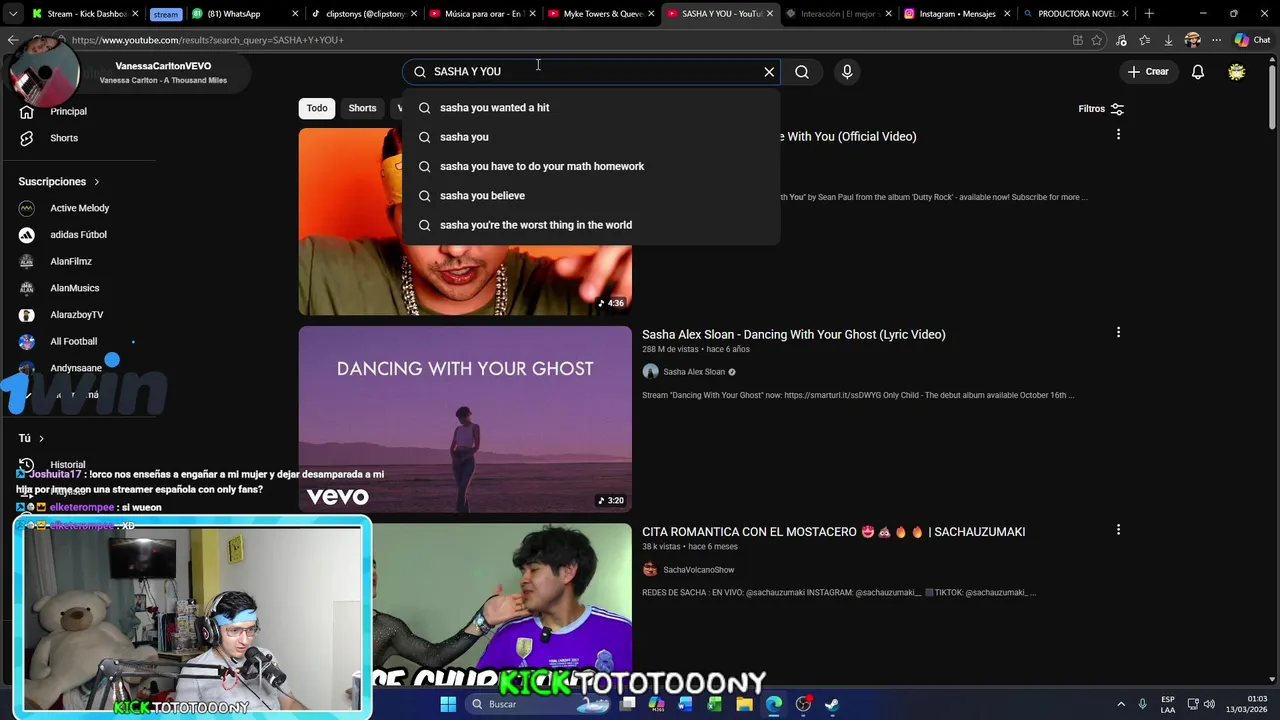The height and width of the screenshot is (720, 1280).
Task: Open Word from taskbar
Action: 685,704
